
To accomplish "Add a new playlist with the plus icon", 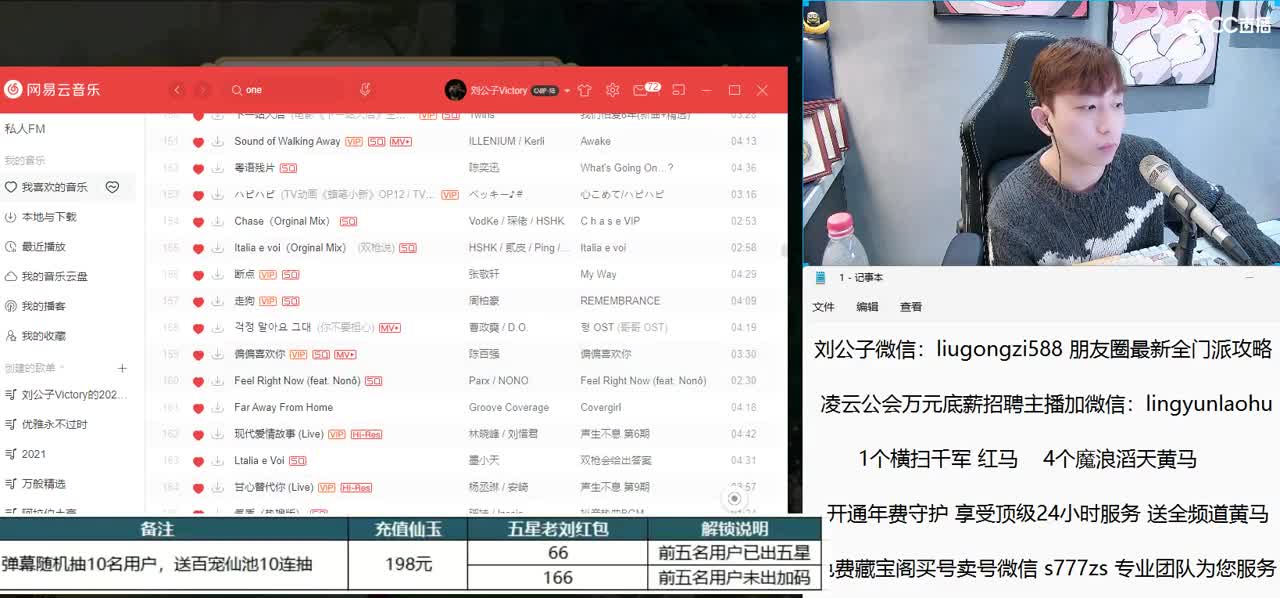I will (x=122, y=368).
